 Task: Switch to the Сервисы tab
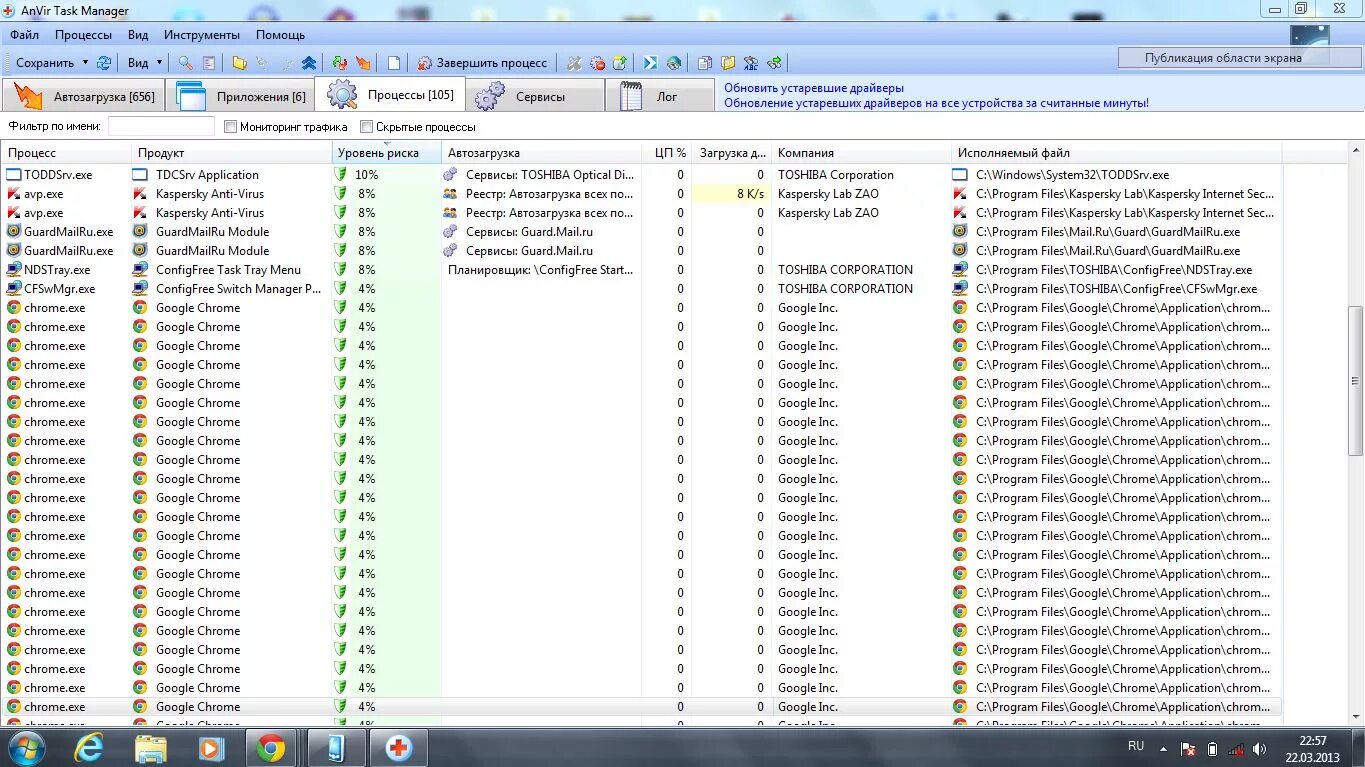coord(535,96)
